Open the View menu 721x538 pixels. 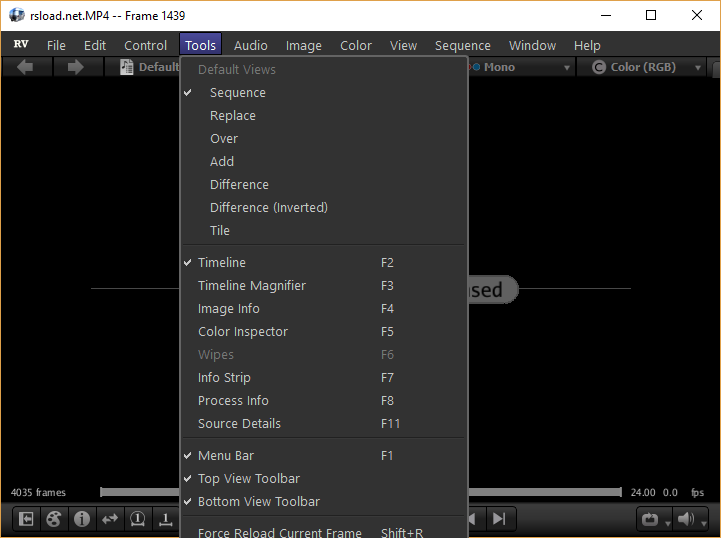pos(403,46)
